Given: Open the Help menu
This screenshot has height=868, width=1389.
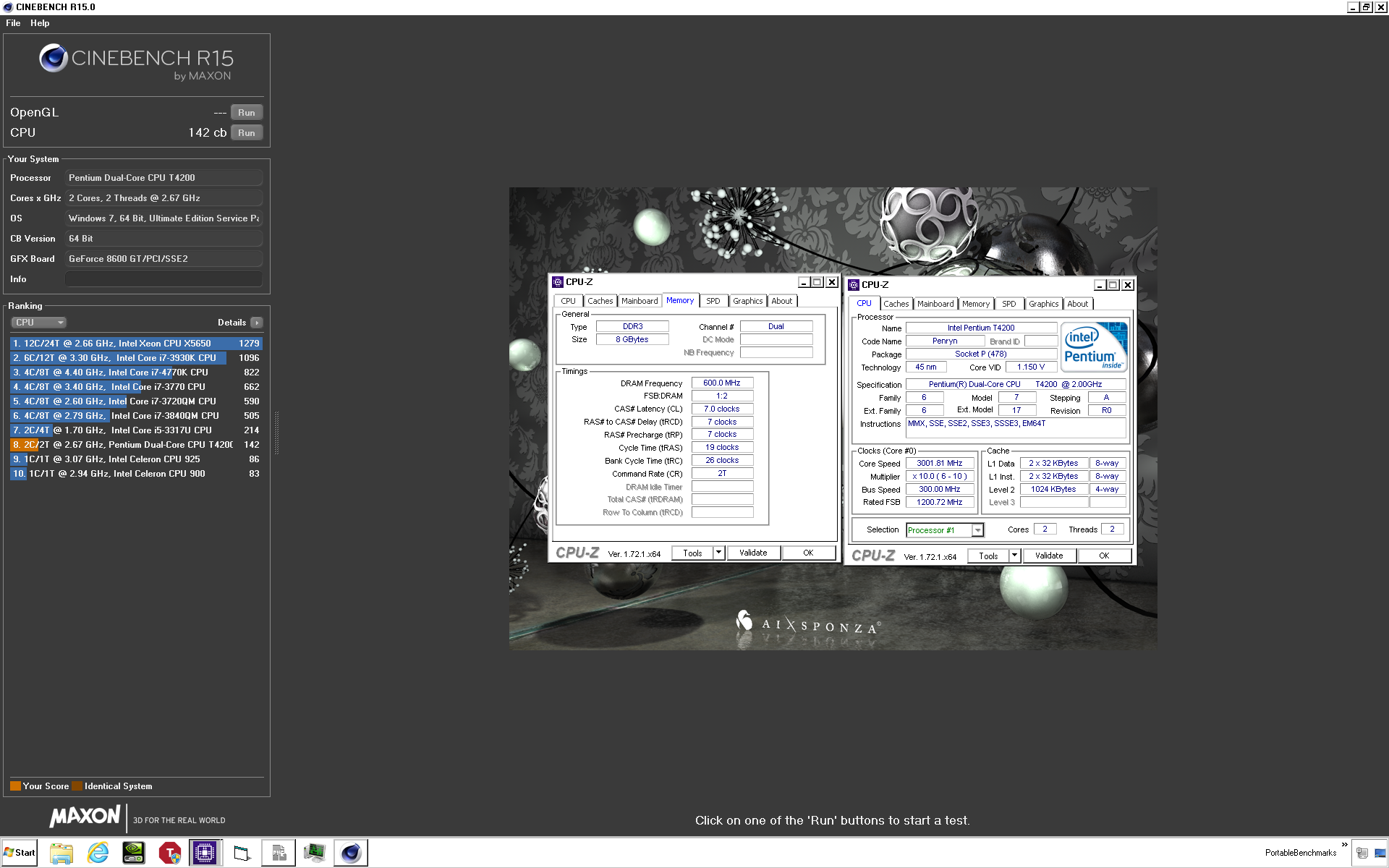Looking at the screenshot, I should click(40, 23).
